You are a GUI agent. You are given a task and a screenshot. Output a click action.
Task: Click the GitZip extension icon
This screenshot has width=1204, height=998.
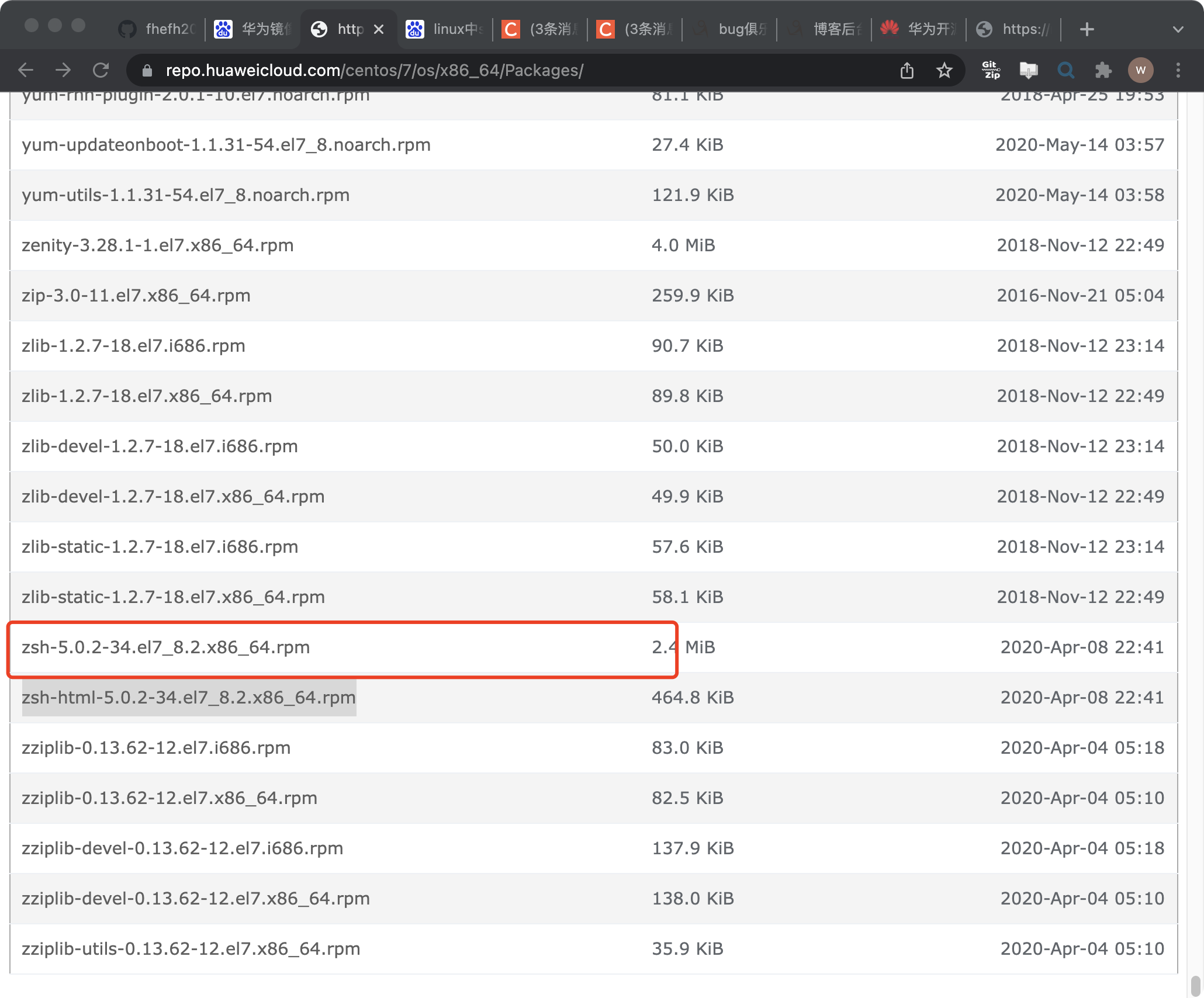point(991,70)
